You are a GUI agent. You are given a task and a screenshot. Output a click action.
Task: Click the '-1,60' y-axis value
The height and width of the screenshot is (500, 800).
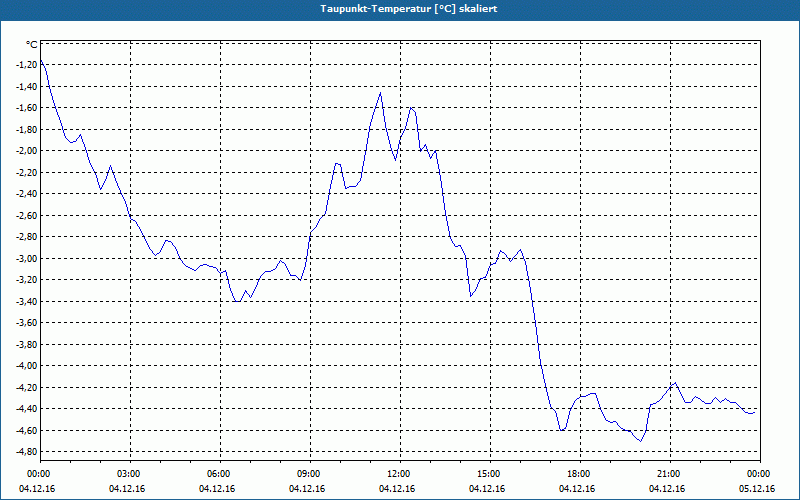[28, 108]
